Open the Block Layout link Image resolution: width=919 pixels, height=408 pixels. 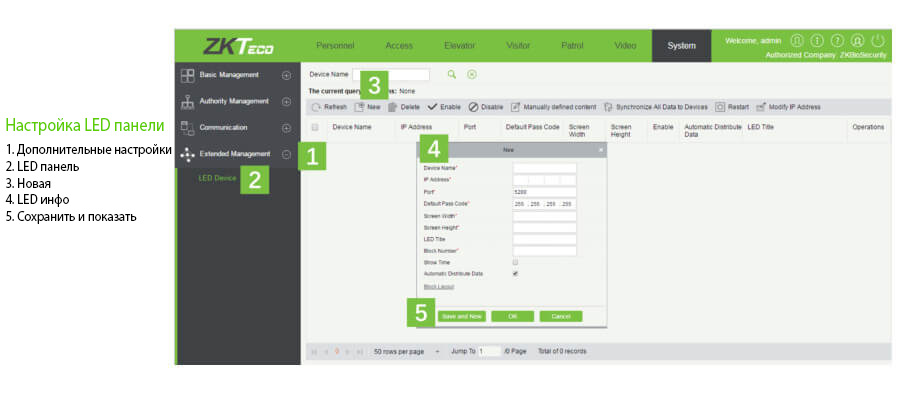438,286
